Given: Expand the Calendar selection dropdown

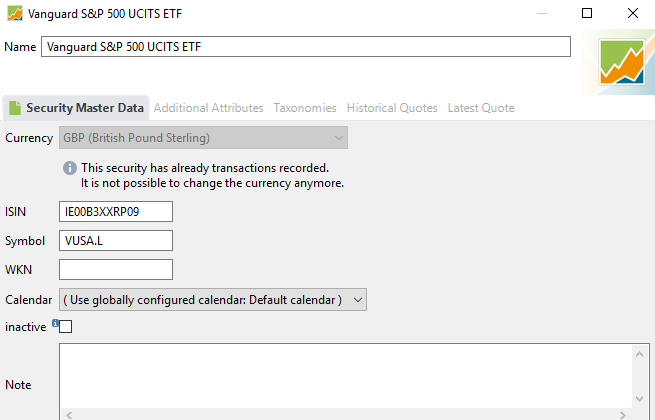Looking at the screenshot, I should tap(213, 300).
